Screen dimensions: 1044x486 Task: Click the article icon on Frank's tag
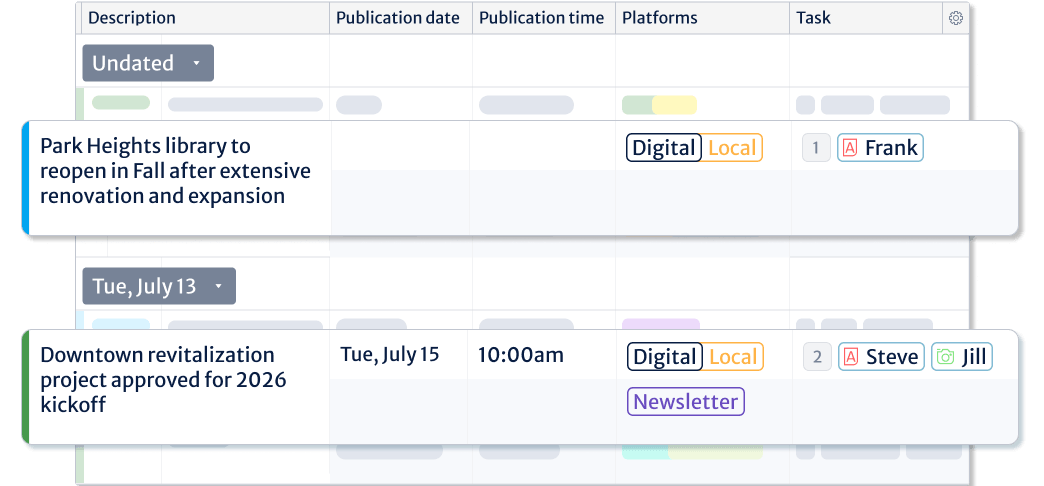coord(850,148)
